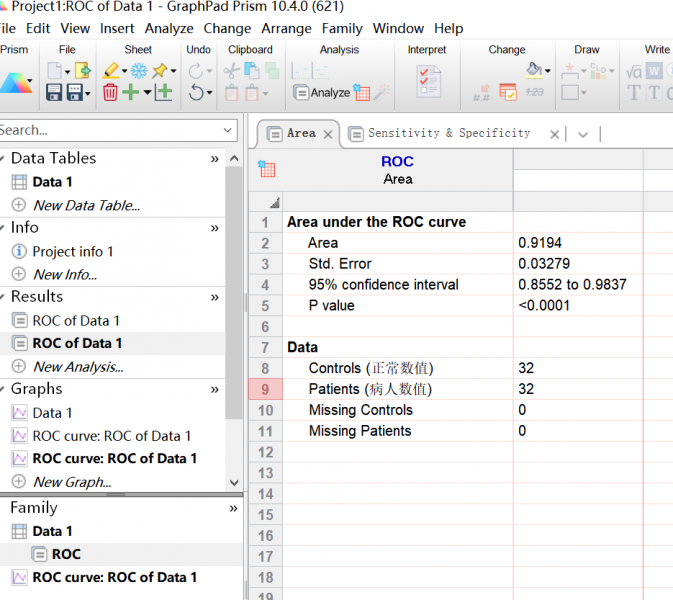Open Project info 1 sheet
Screen dimensions: 673x600
[73, 251]
